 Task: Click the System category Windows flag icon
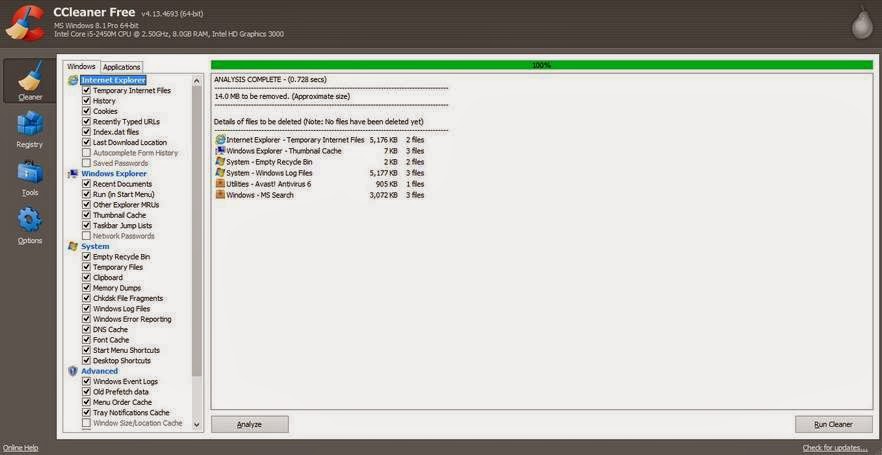point(73,246)
